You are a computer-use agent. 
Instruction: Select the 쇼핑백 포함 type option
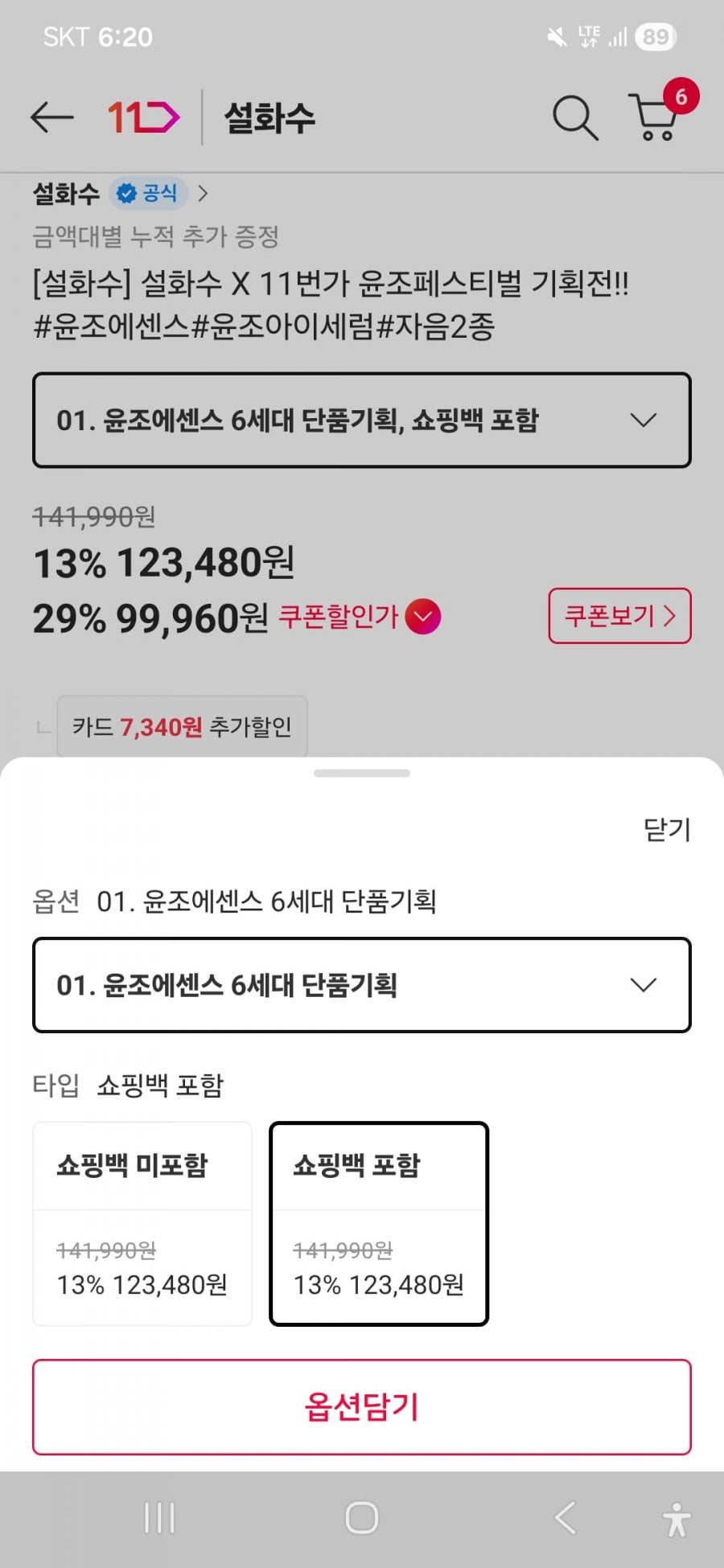coord(379,1223)
